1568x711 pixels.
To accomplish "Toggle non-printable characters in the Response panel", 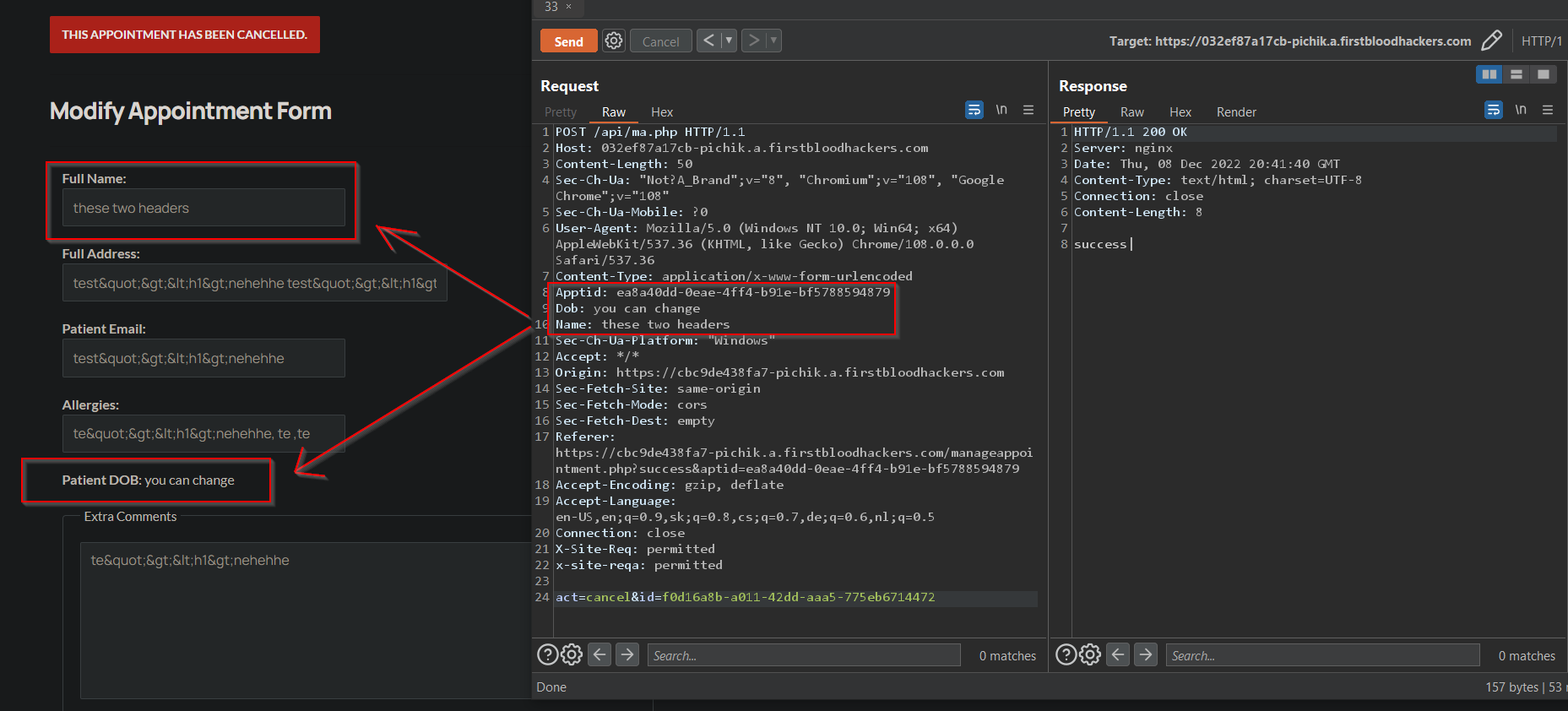I will 1521,110.
